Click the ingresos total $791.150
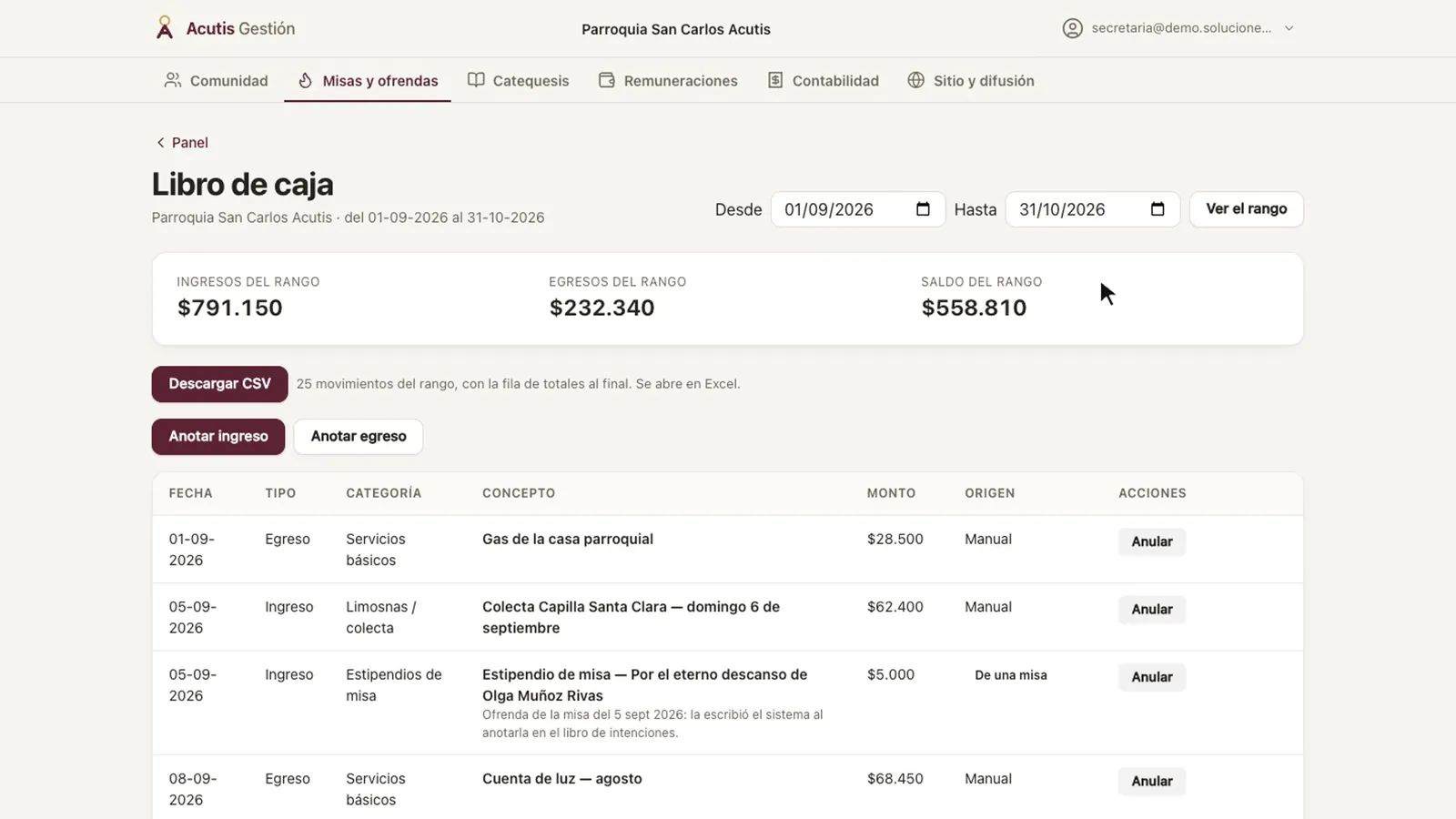Image resolution: width=1456 pixels, height=819 pixels. coord(230,308)
